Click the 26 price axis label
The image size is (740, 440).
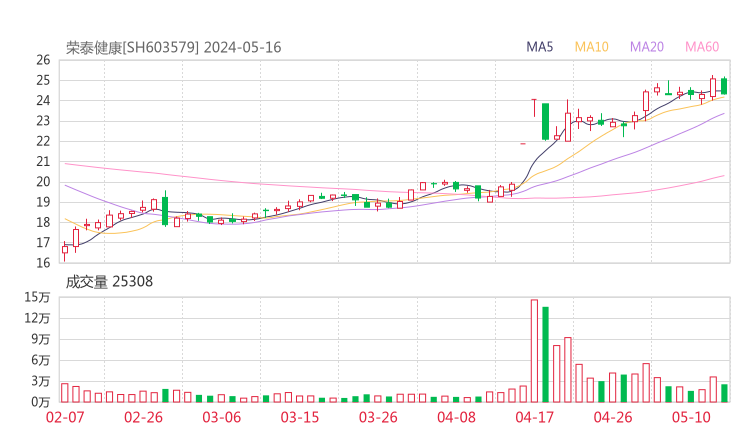(x=43, y=60)
